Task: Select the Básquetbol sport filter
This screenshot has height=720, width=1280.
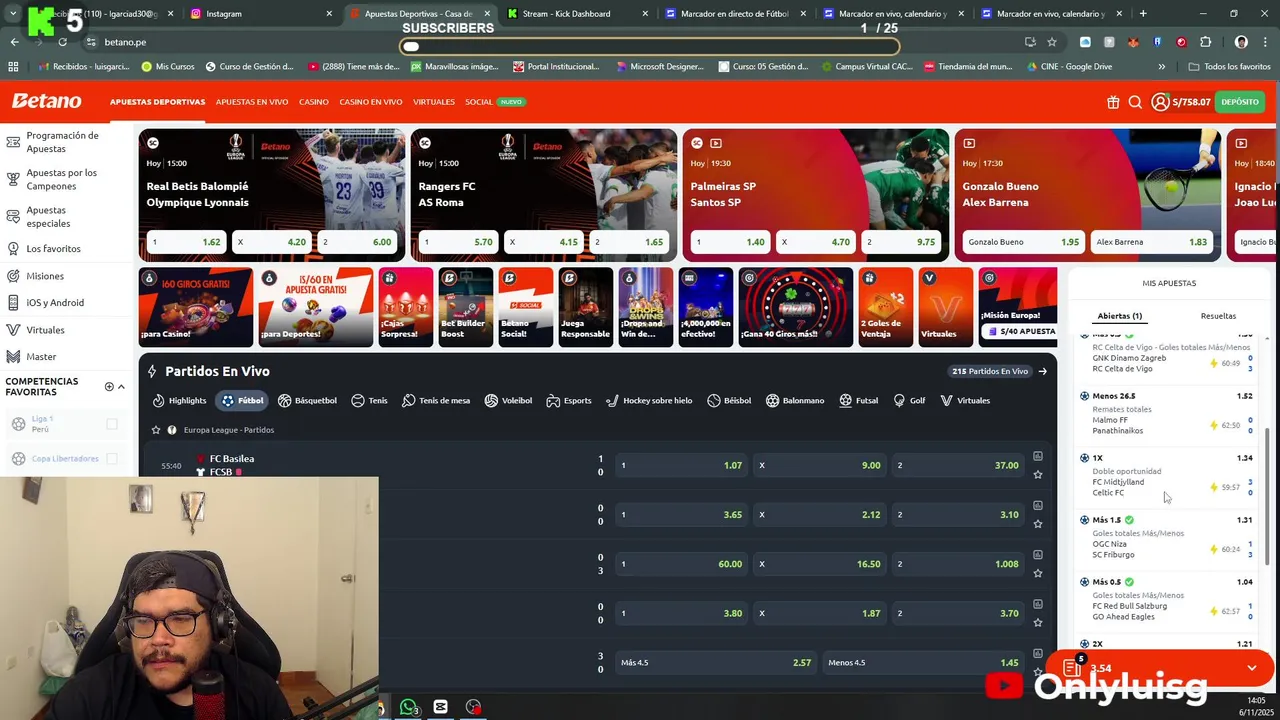Action: (x=307, y=400)
